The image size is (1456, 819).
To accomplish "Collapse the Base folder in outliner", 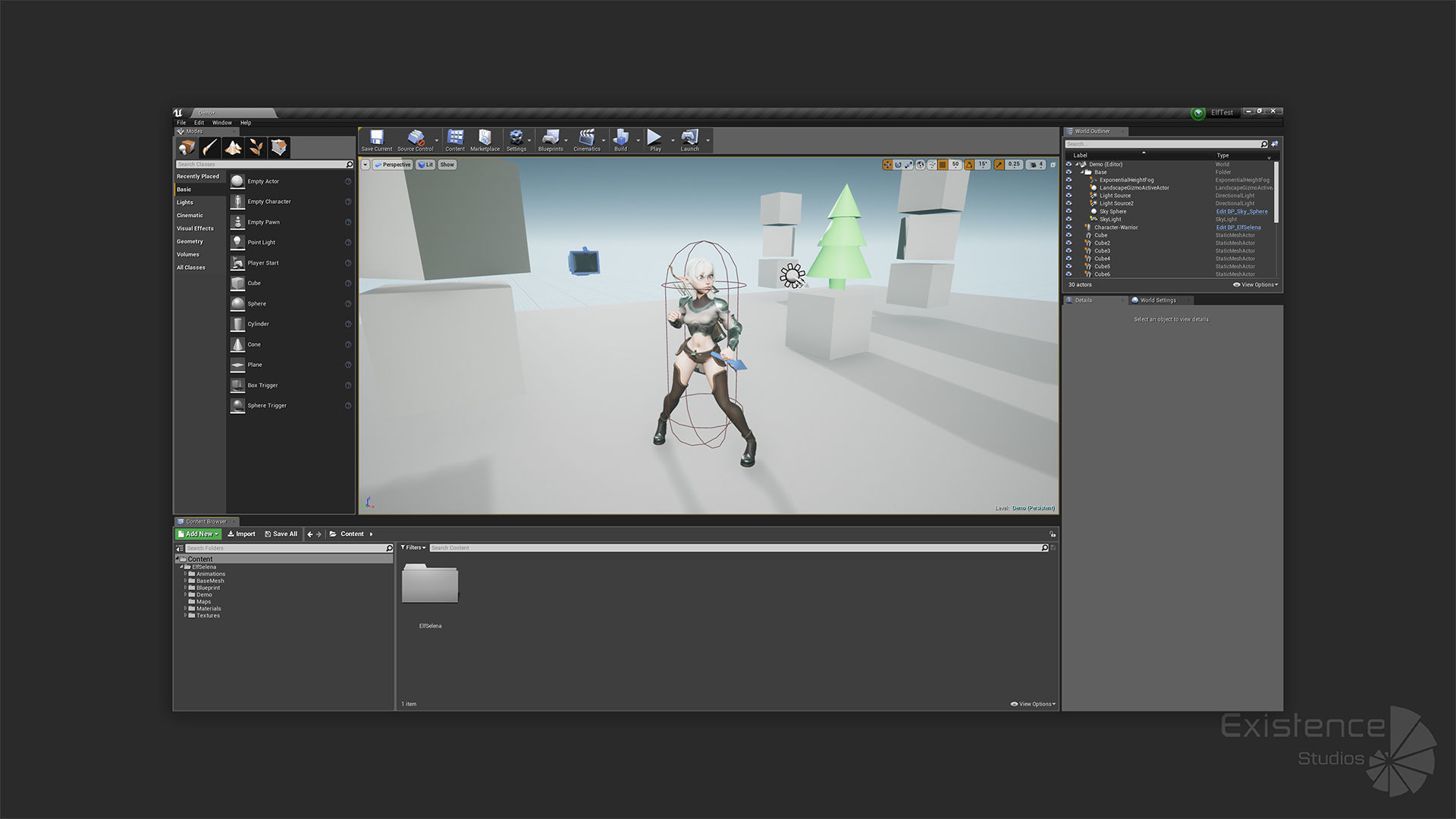I will pyautogui.click(x=1082, y=172).
